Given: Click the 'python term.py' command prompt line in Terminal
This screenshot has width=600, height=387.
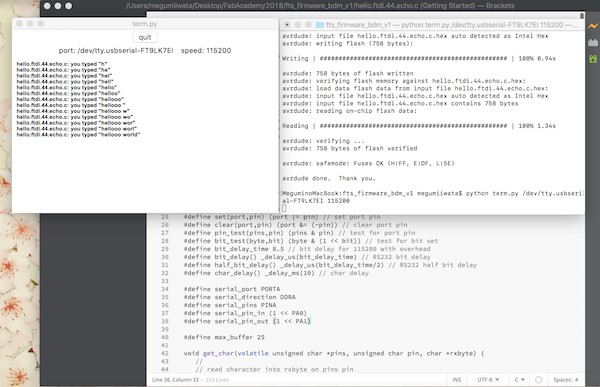Looking at the screenshot, I should pos(432,193).
